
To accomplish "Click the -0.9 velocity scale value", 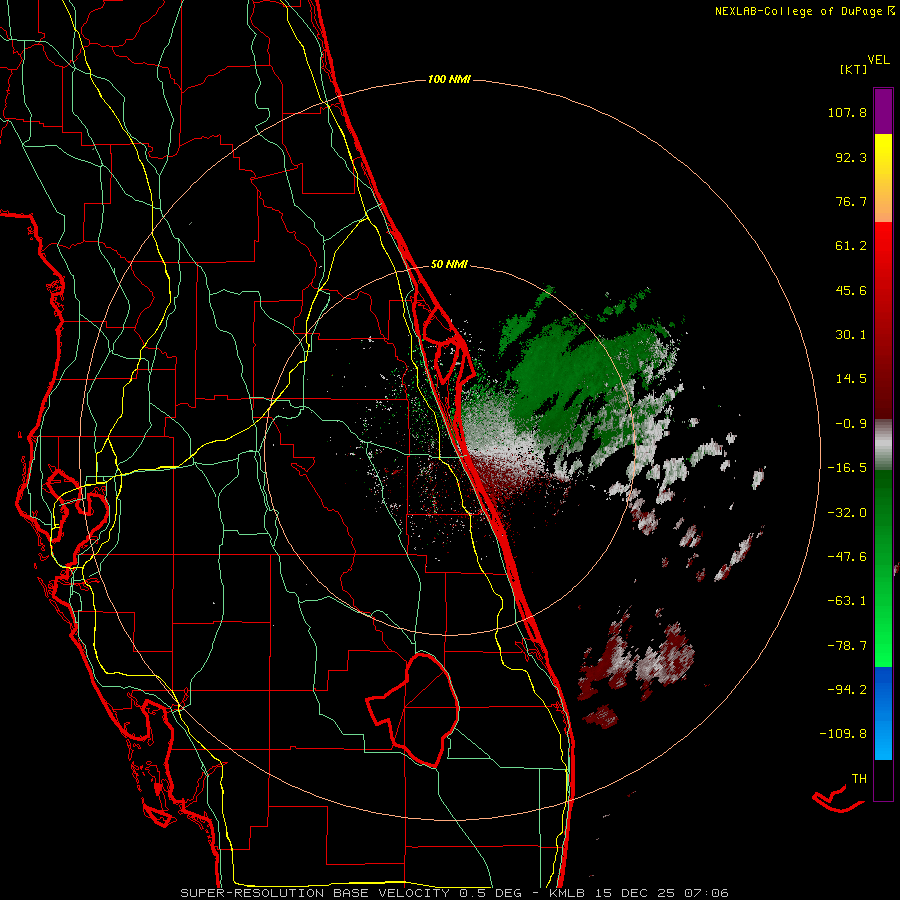I will coord(851,424).
